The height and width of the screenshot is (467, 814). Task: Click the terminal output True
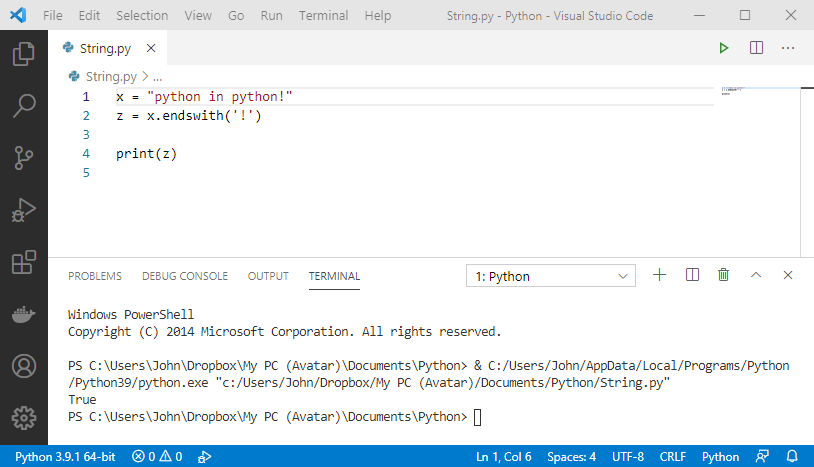82,400
